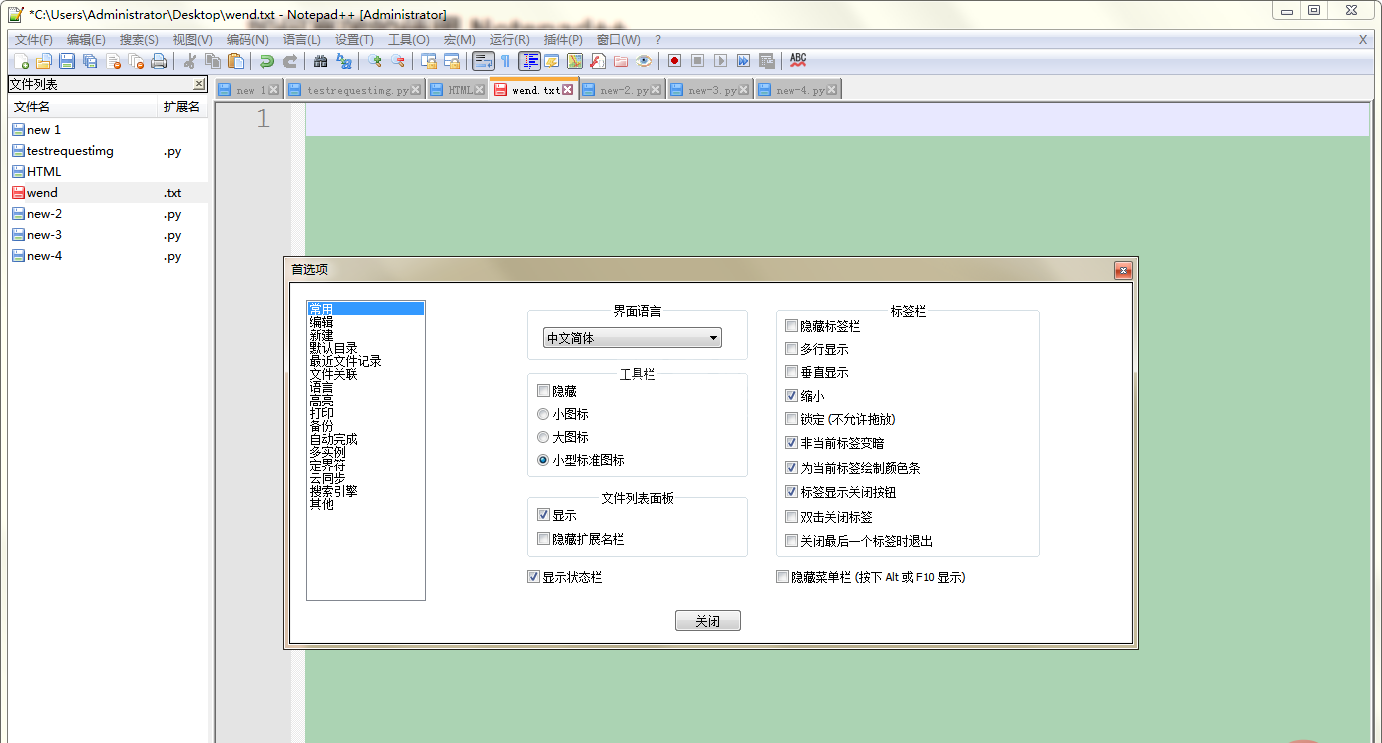Toggle synchronized horizontal scrolling icon
Screen dimensions: 1382x743
452,61
